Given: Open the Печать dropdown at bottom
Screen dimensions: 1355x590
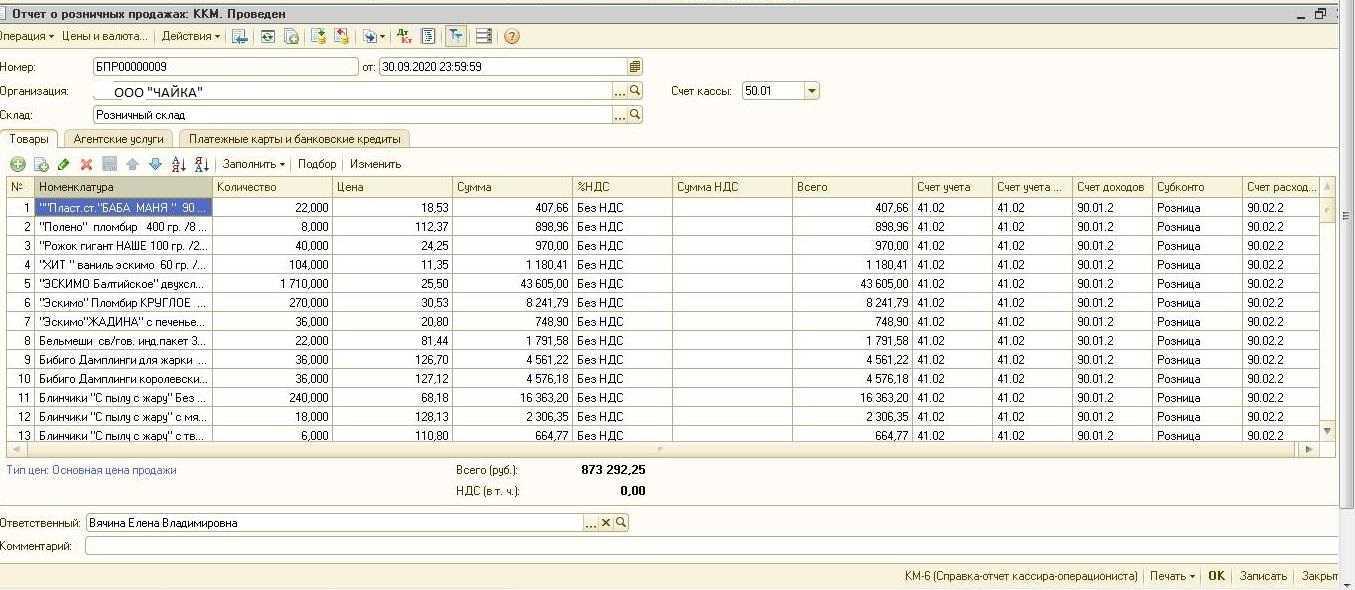Looking at the screenshot, I should (1172, 576).
